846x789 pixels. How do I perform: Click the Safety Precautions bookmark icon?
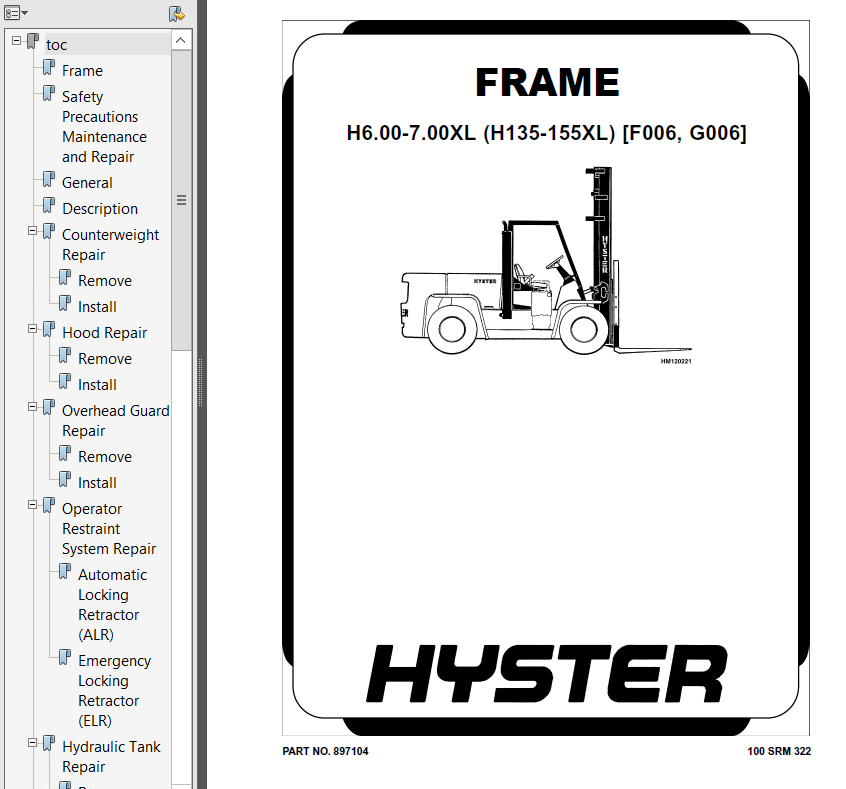point(49,93)
